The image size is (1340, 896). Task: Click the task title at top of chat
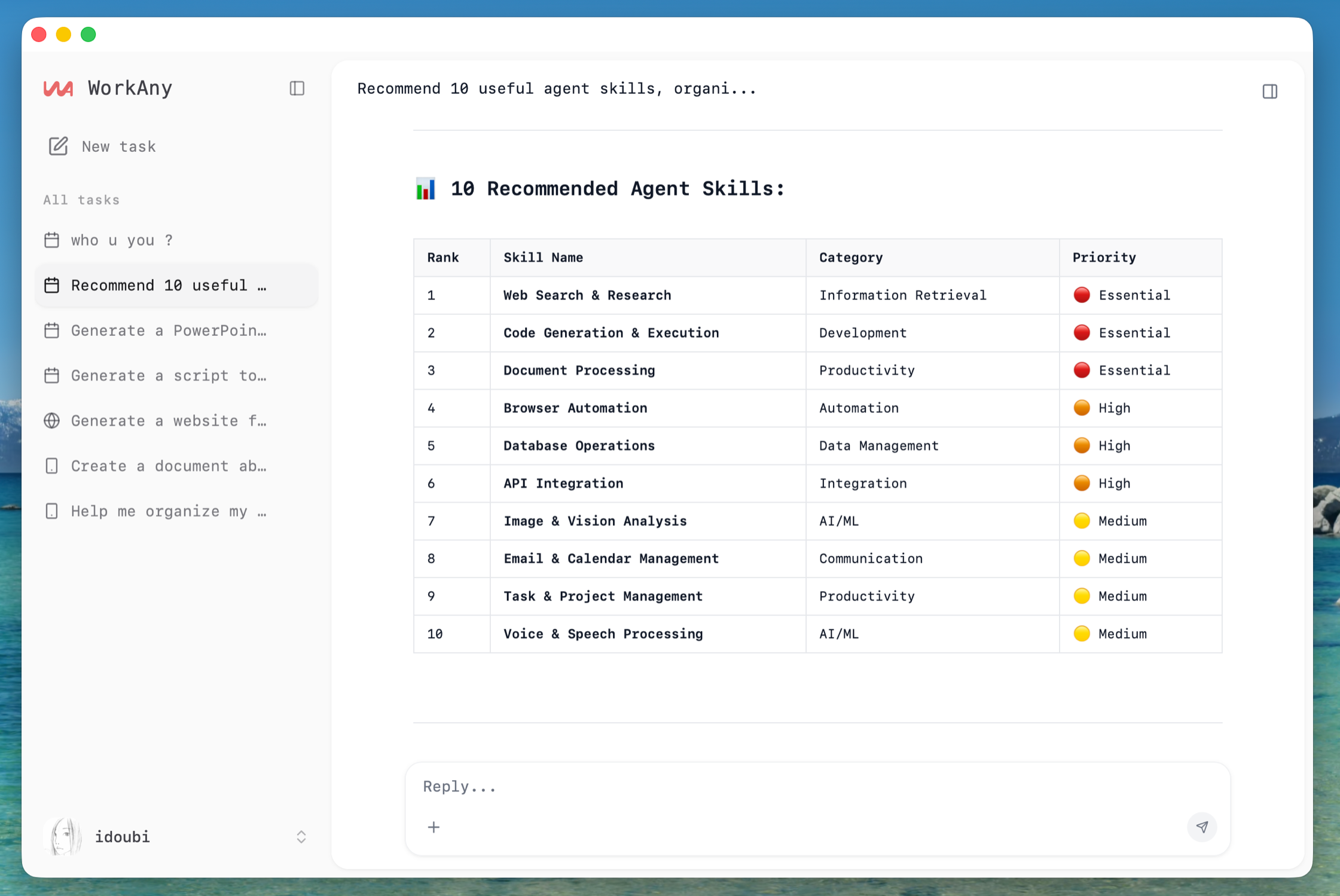point(556,89)
